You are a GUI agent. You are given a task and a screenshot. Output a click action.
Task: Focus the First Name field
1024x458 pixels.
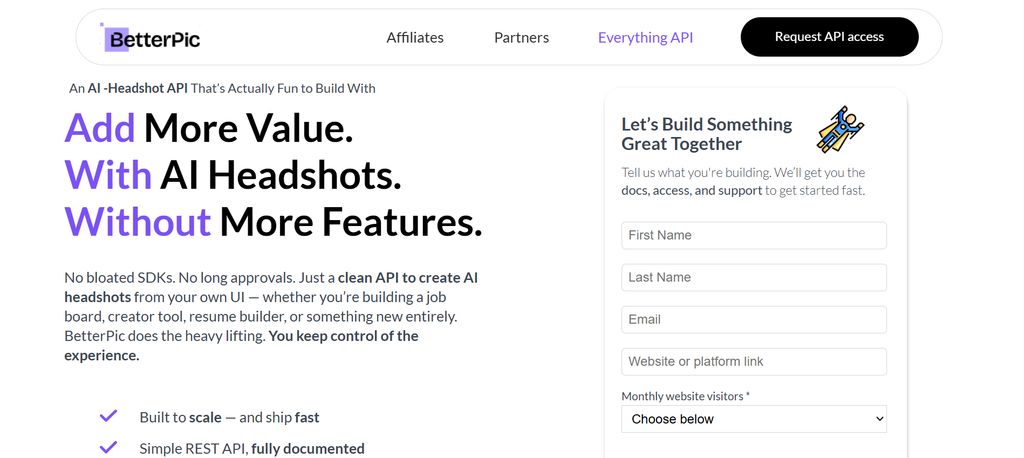click(x=754, y=235)
